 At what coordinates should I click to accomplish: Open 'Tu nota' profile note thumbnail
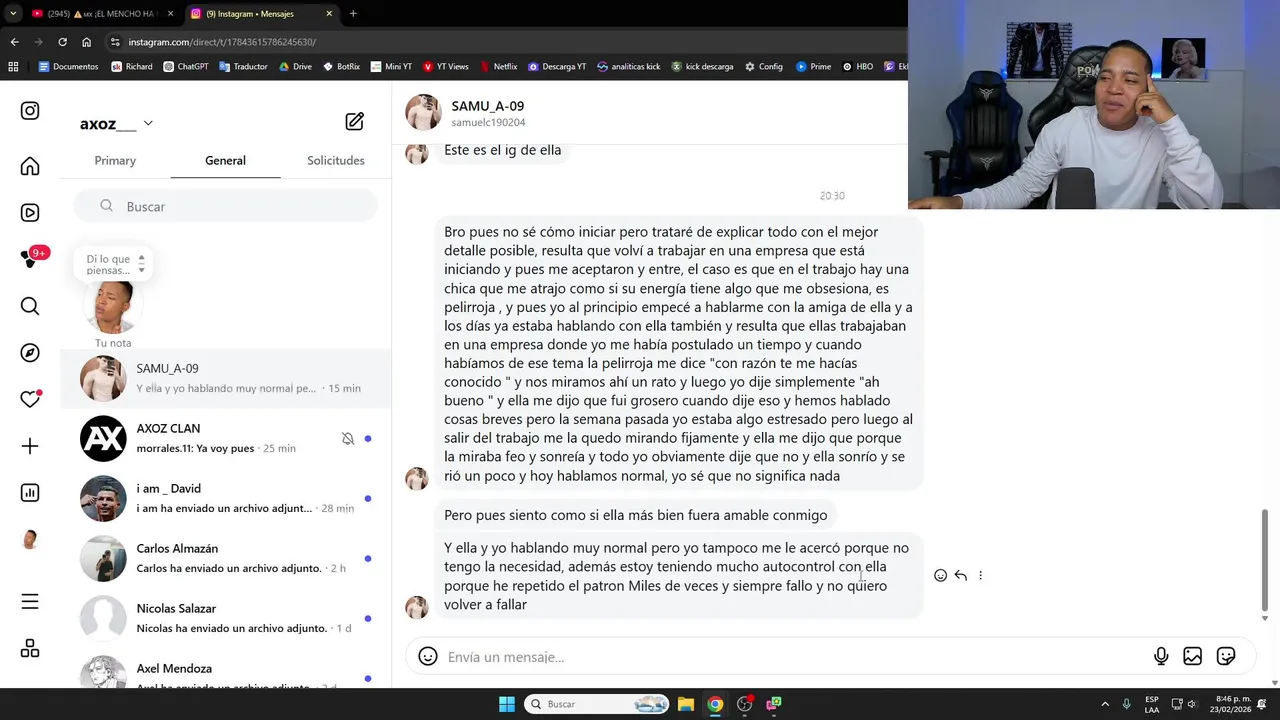112,307
